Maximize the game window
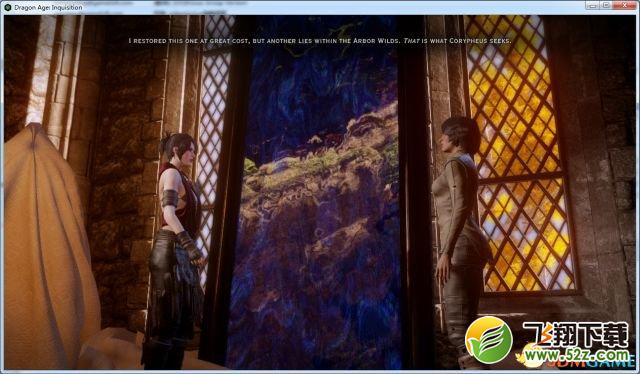 point(606,5)
